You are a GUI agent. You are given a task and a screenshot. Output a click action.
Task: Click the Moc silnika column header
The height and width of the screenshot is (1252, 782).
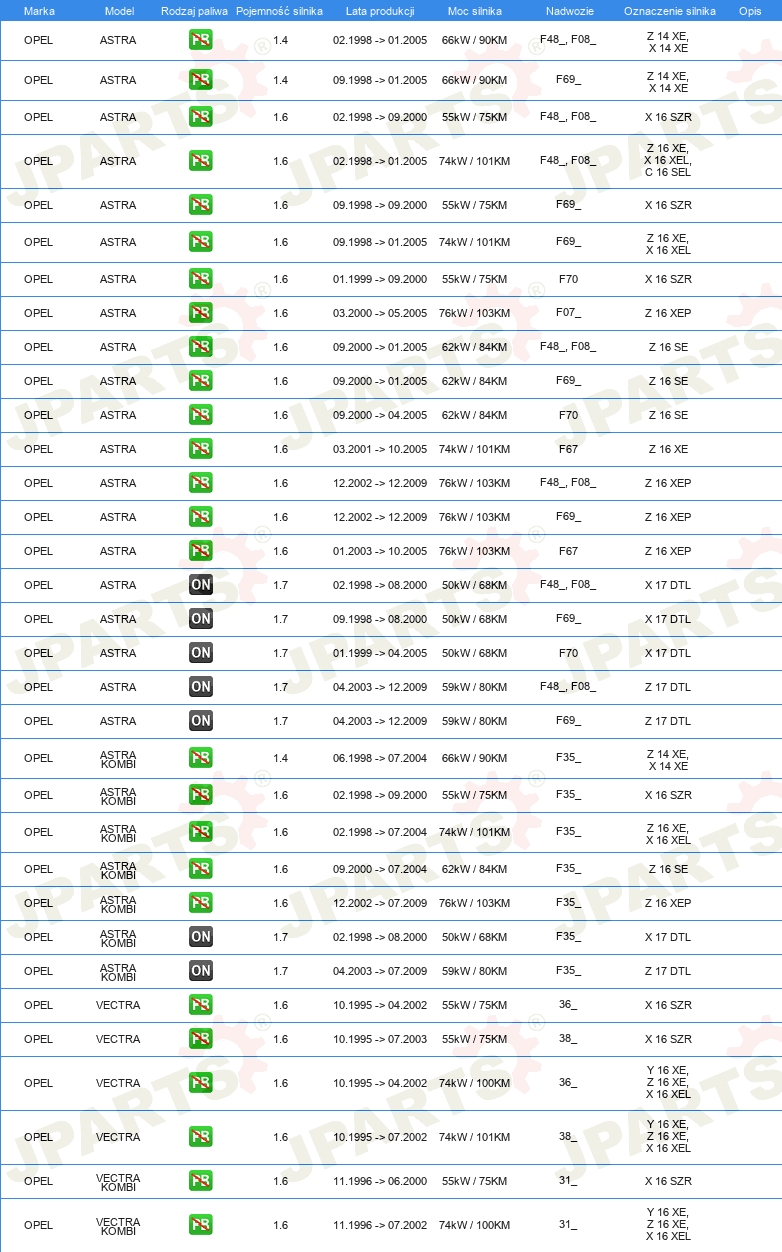pos(474,10)
